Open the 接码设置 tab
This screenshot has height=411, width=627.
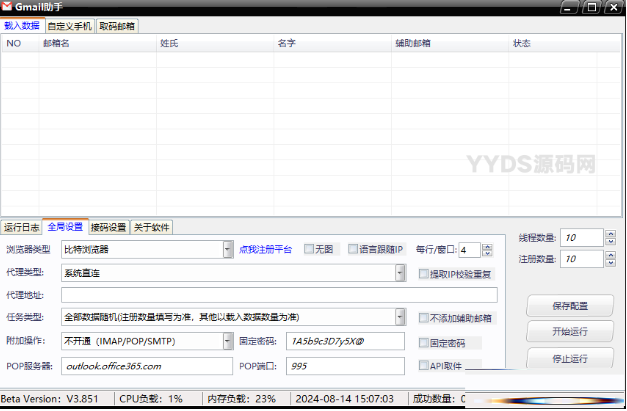point(109,227)
